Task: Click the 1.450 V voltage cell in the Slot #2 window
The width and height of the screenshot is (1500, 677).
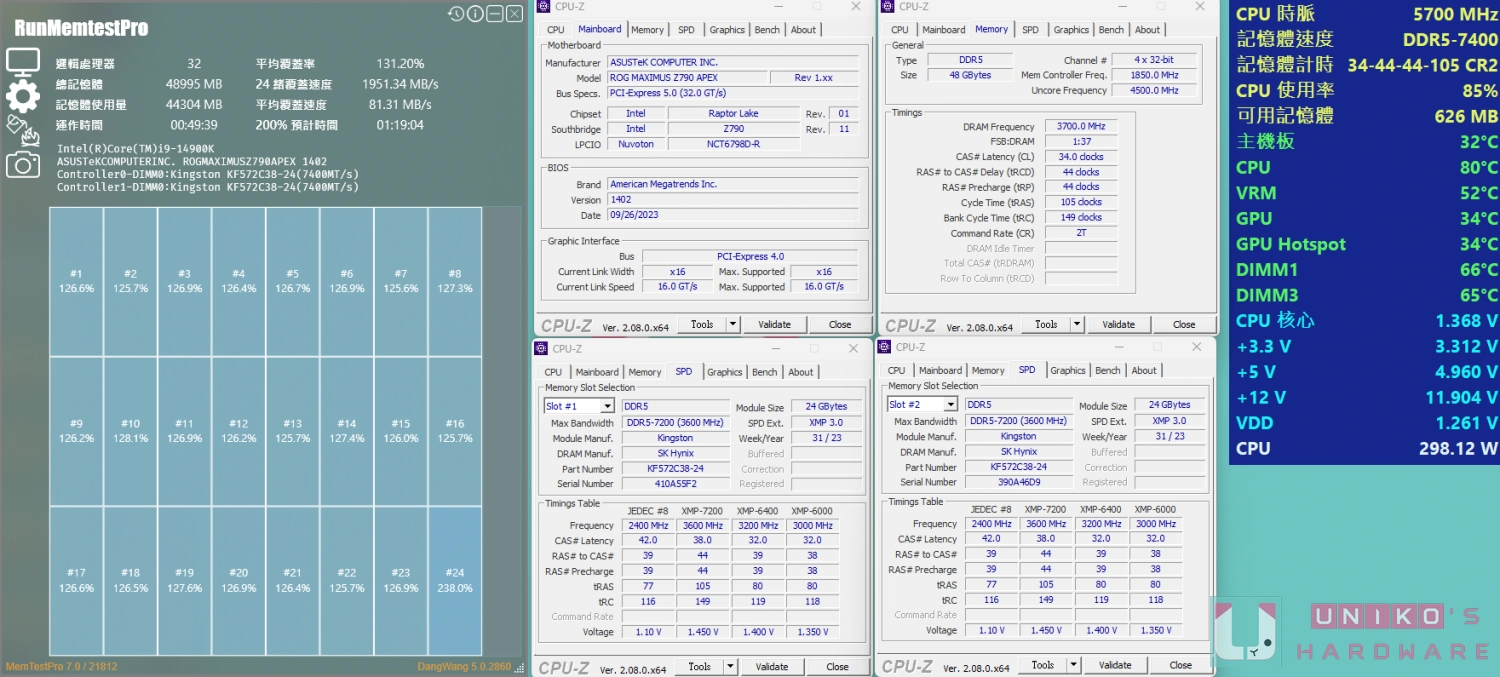Action: 1046,630
